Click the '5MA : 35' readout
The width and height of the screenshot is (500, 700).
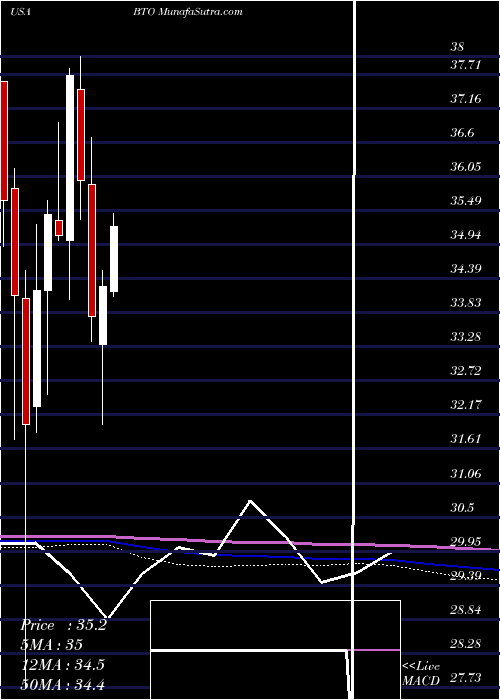tap(52, 645)
